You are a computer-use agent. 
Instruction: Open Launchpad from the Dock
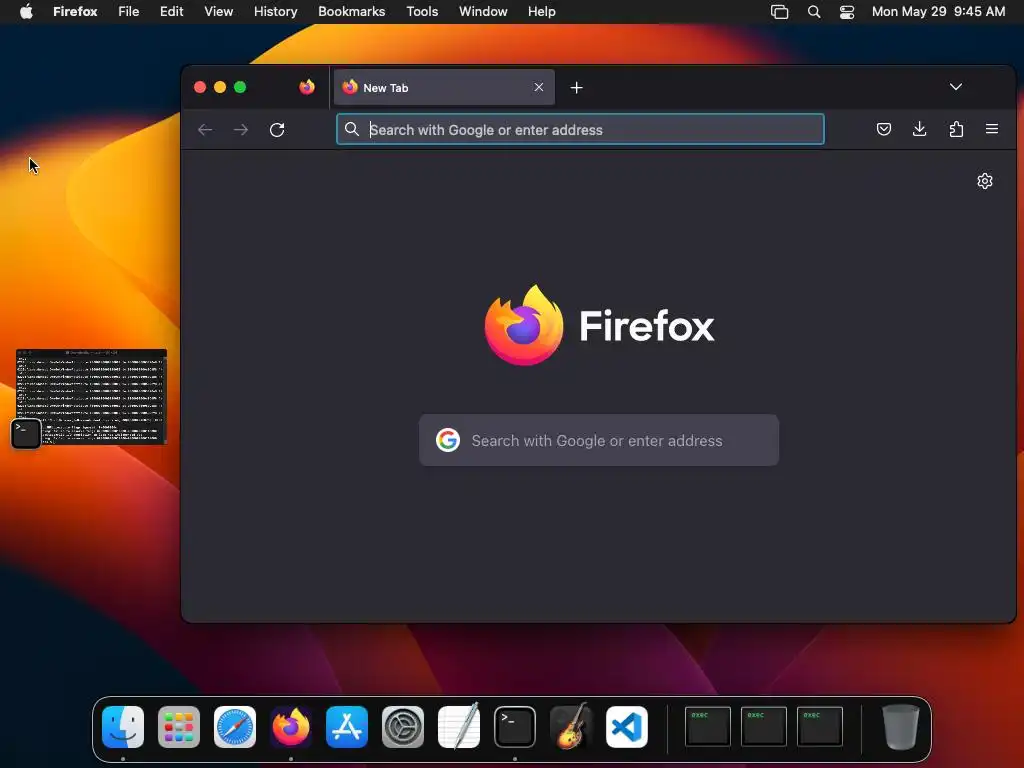tap(179, 727)
